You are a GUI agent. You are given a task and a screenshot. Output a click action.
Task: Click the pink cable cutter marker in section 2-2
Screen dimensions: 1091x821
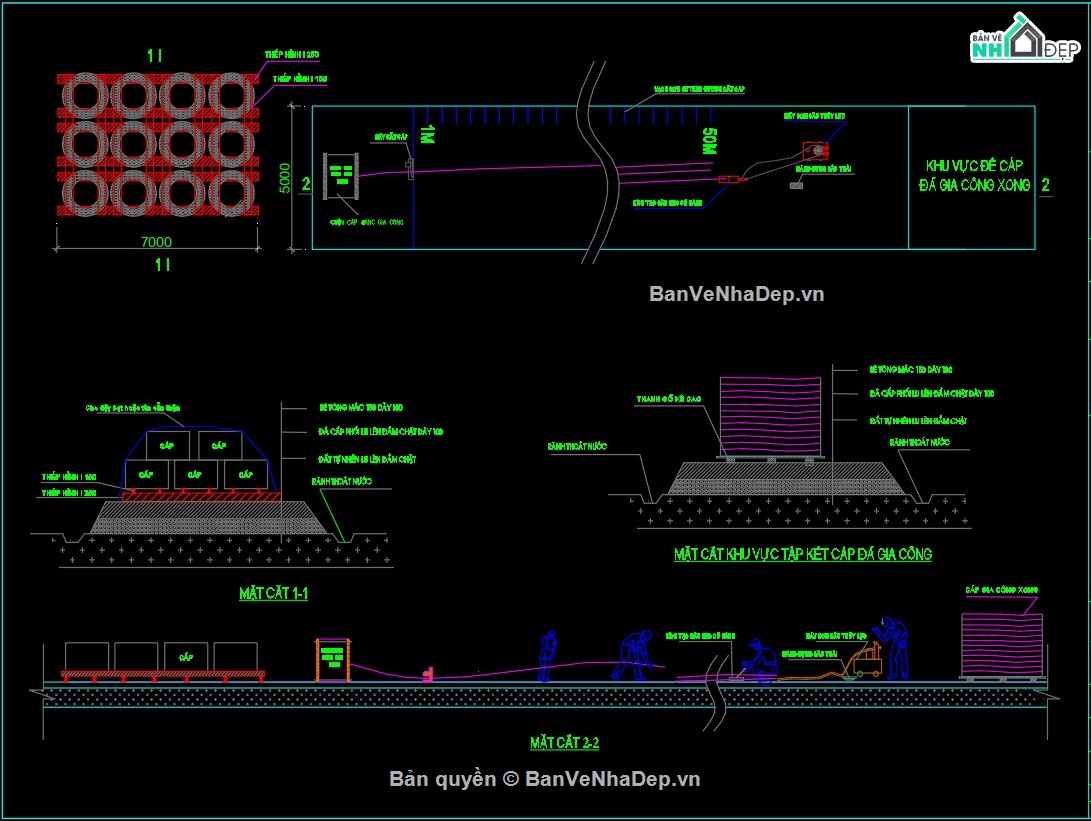point(428,673)
